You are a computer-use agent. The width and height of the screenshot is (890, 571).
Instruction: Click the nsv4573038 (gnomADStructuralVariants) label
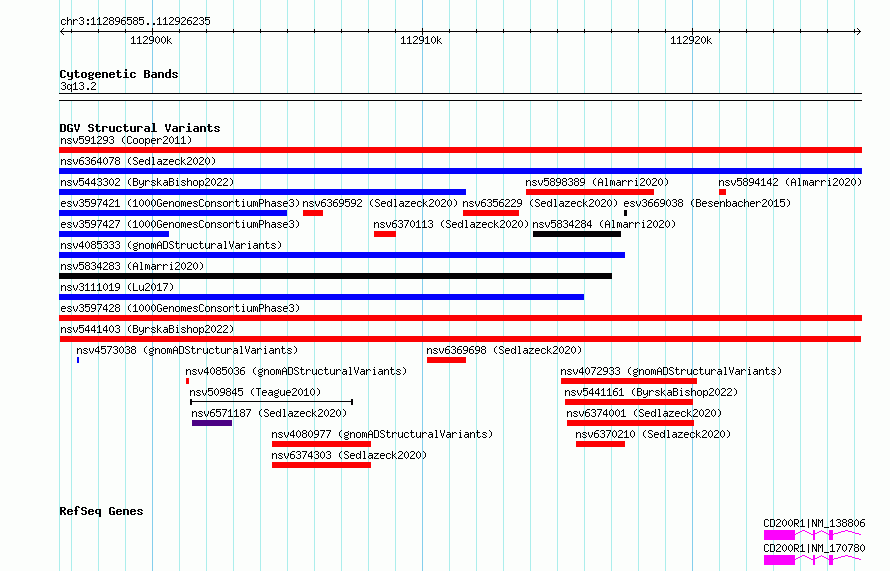coord(187,350)
